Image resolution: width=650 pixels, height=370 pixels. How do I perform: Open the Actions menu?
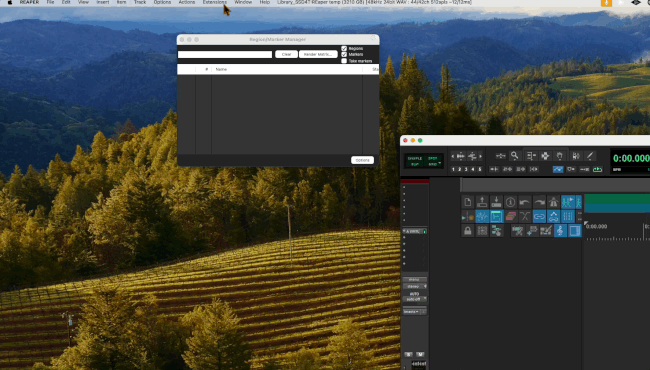tap(187, 2)
